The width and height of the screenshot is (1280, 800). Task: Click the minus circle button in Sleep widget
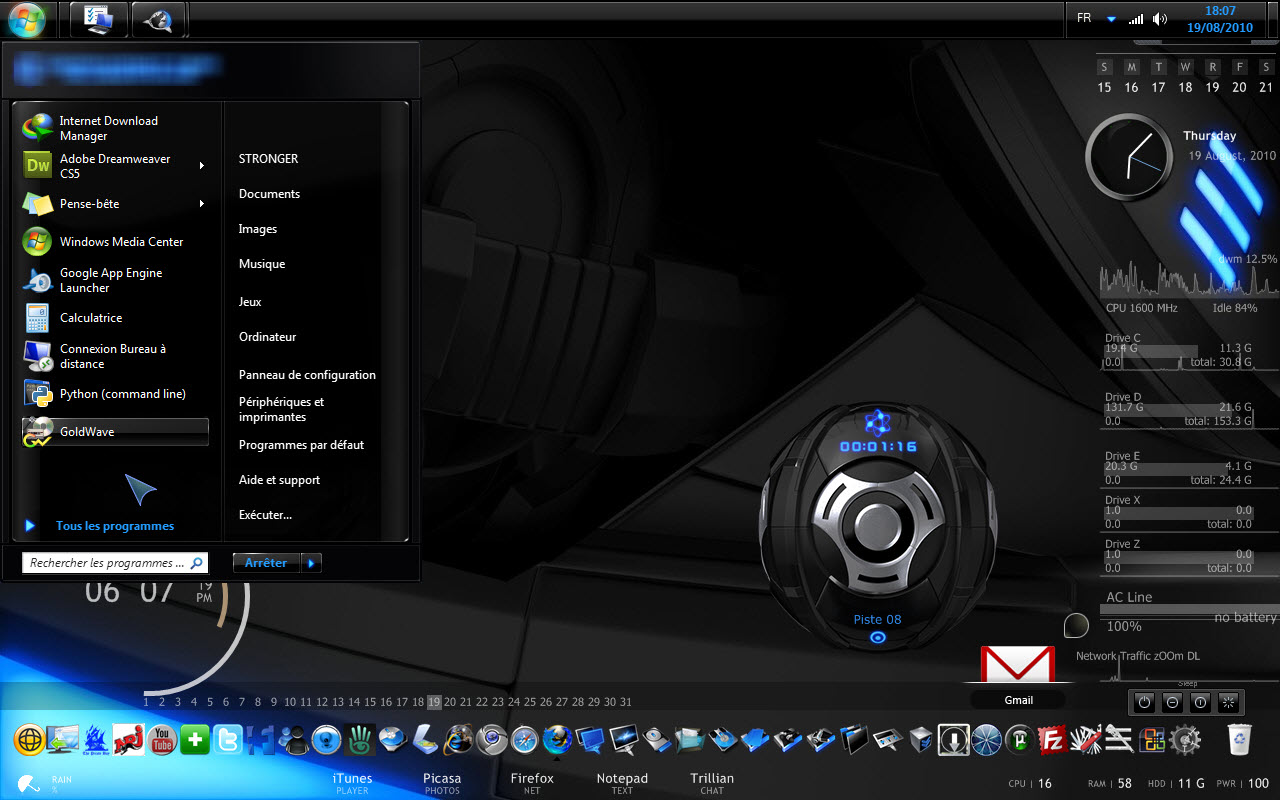(x=1172, y=702)
